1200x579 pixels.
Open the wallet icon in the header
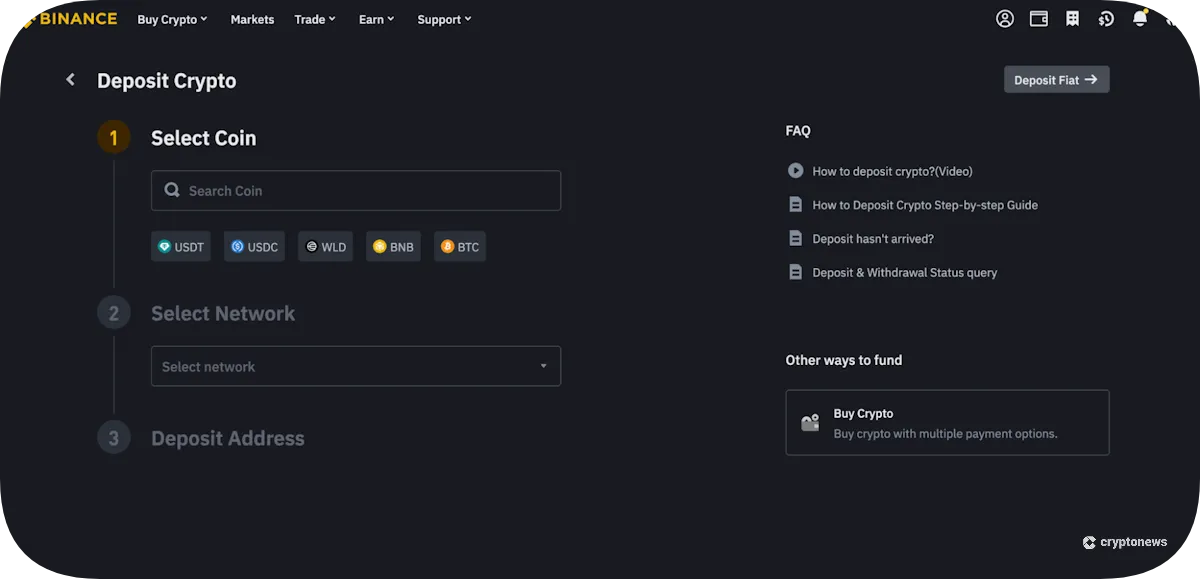(x=1038, y=18)
